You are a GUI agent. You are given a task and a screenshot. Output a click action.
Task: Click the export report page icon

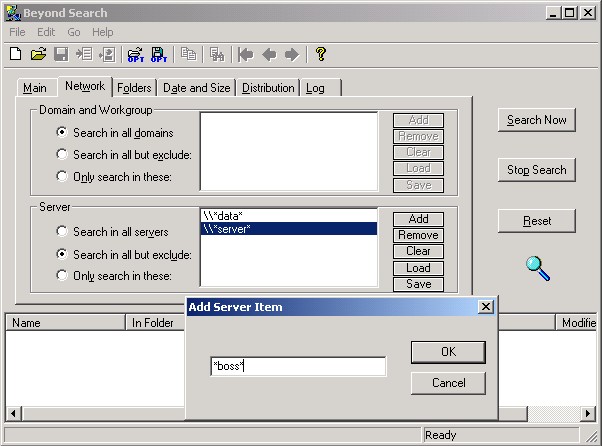point(107,54)
